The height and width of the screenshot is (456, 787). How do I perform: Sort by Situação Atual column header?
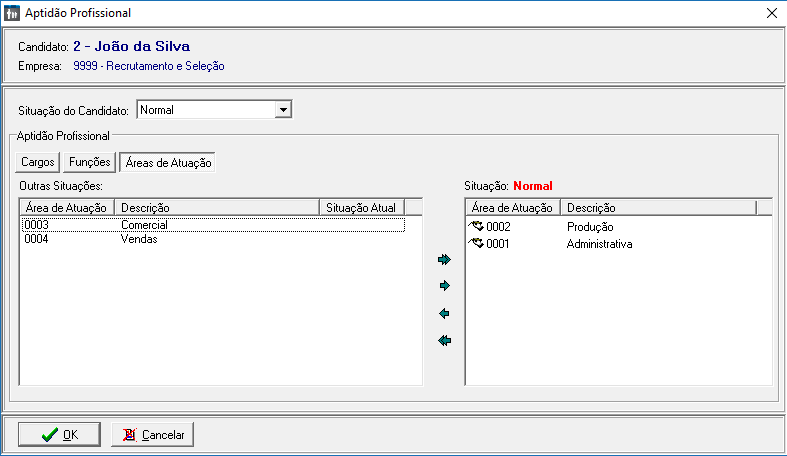(360, 207)
